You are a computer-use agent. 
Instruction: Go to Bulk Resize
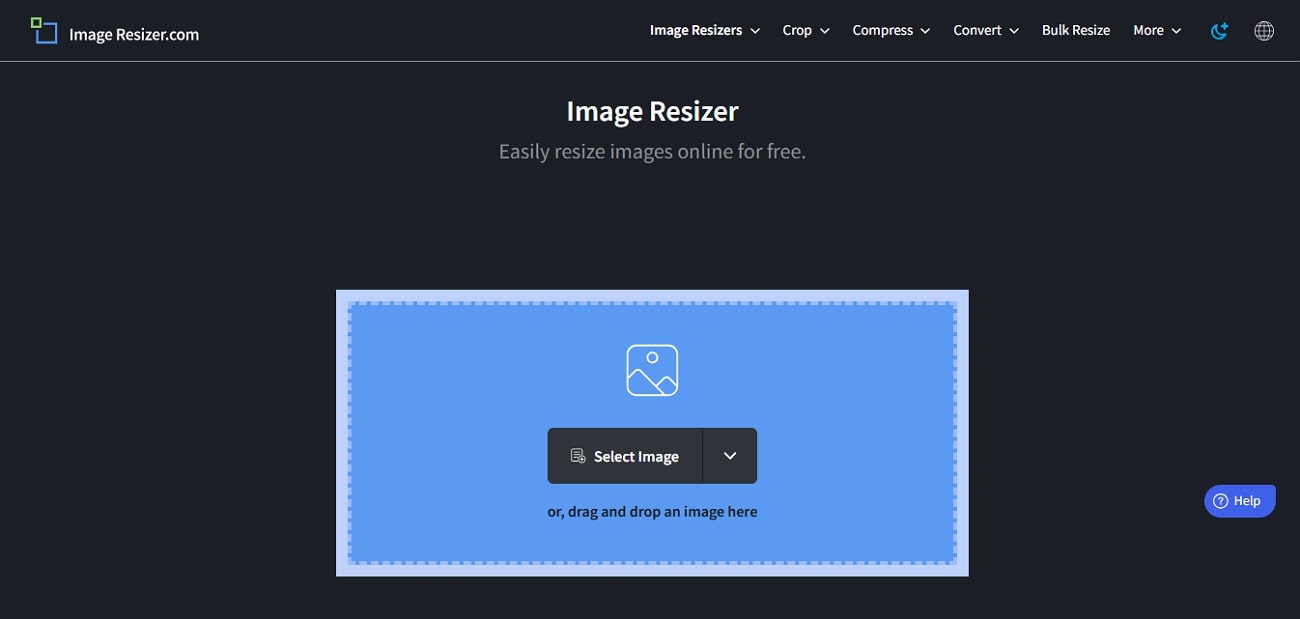(x=1076, y=30)
